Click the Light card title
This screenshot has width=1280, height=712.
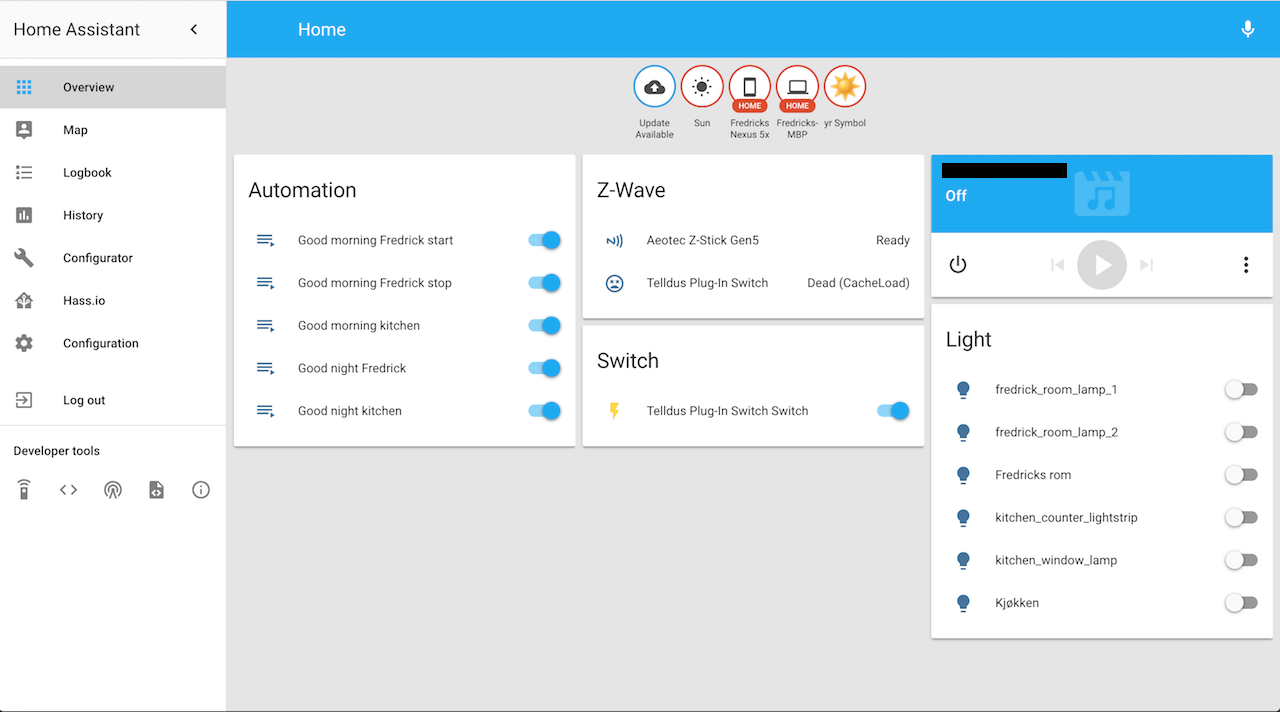(x=969, y=340)
